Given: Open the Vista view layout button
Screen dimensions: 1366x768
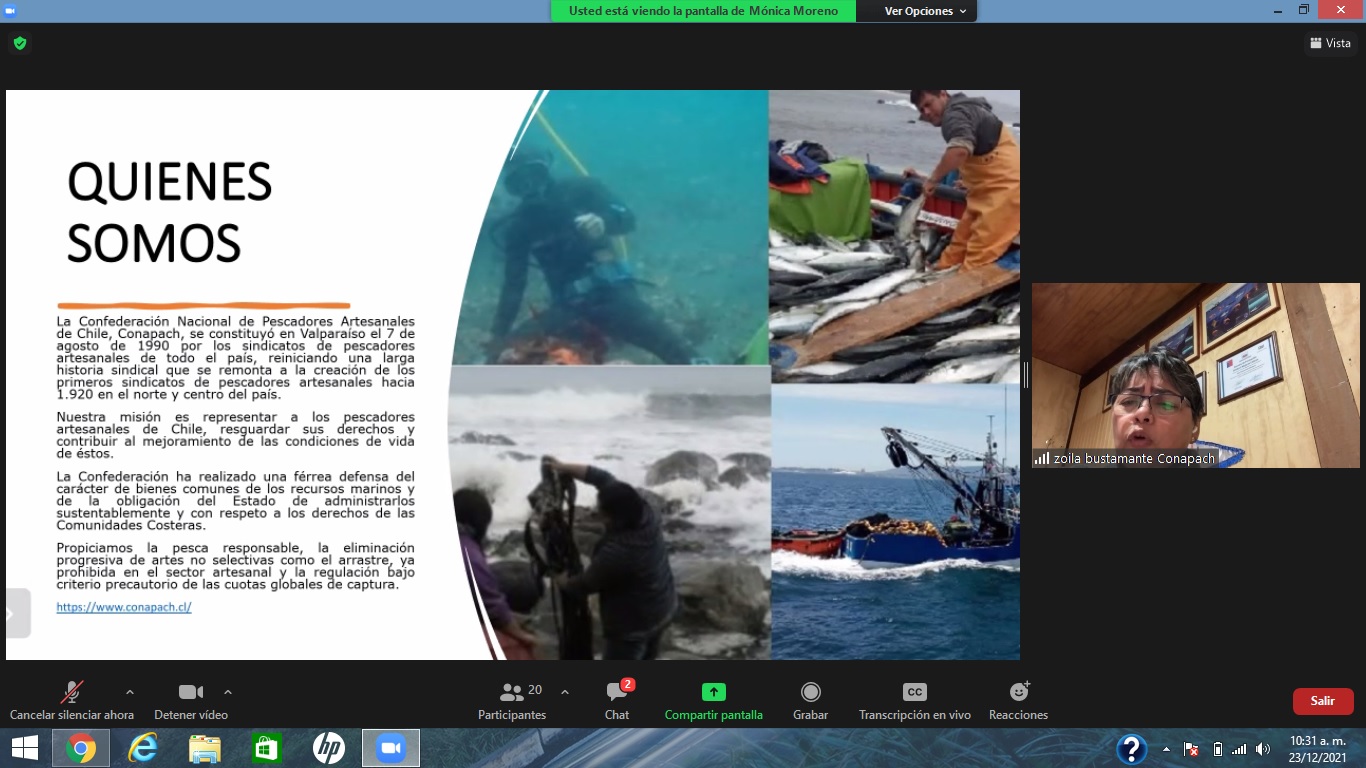Looking at the screenshot, I should pyautogui.click(x=1331, y=43).
